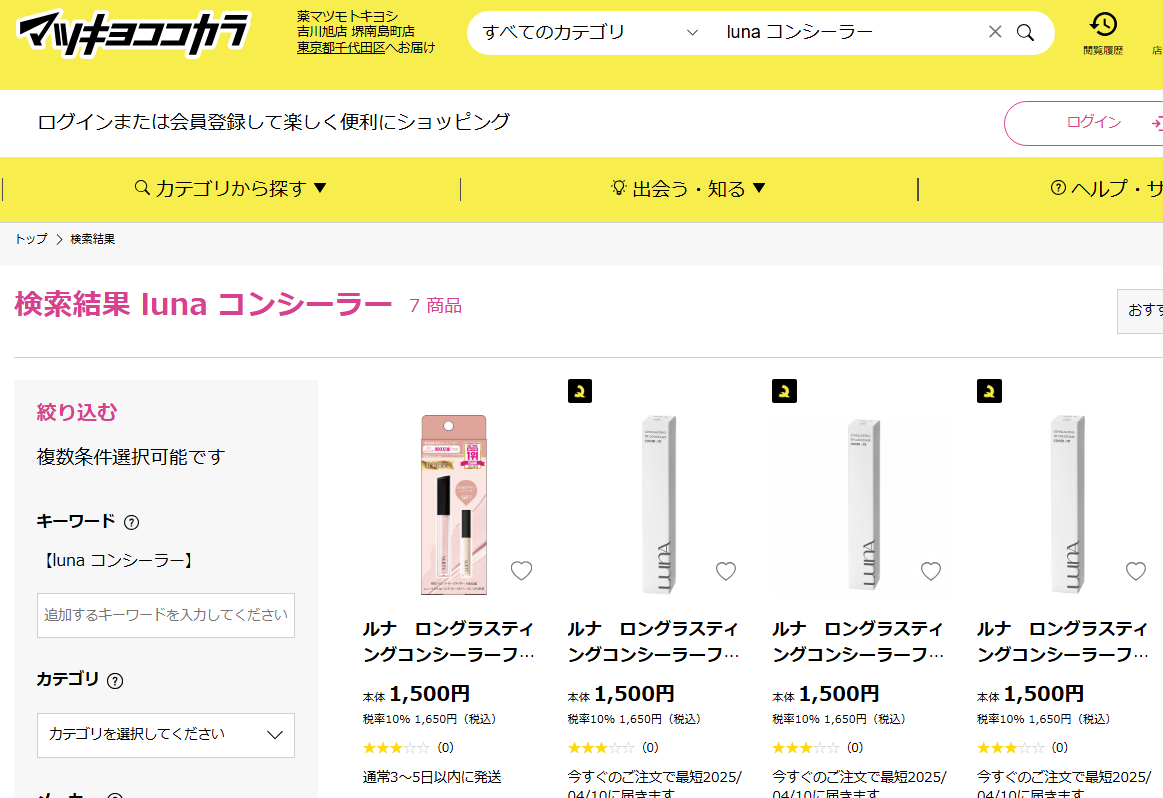Screen dimensions: 1163x798
Task: Click the black badge on the third product
Action: (785, 391)
